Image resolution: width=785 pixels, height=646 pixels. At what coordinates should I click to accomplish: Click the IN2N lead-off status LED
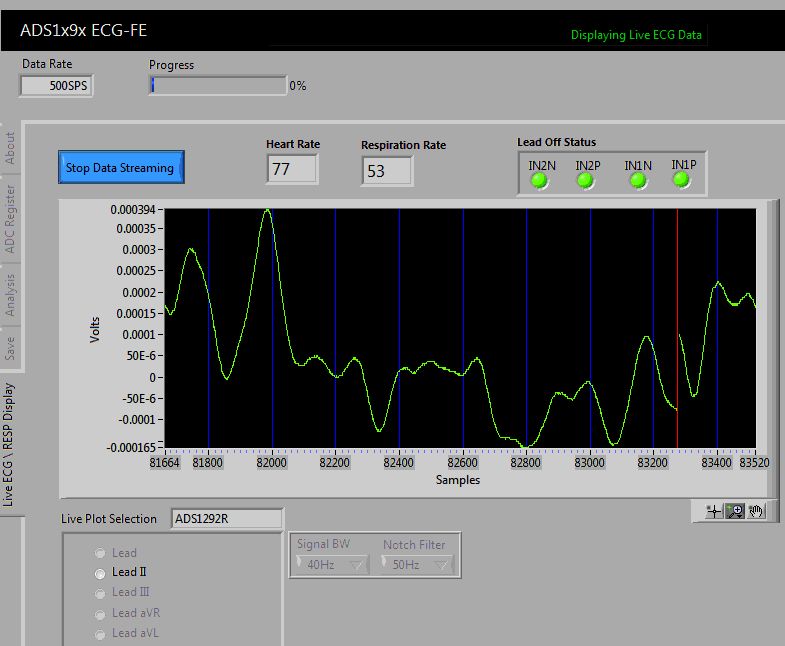539,180
